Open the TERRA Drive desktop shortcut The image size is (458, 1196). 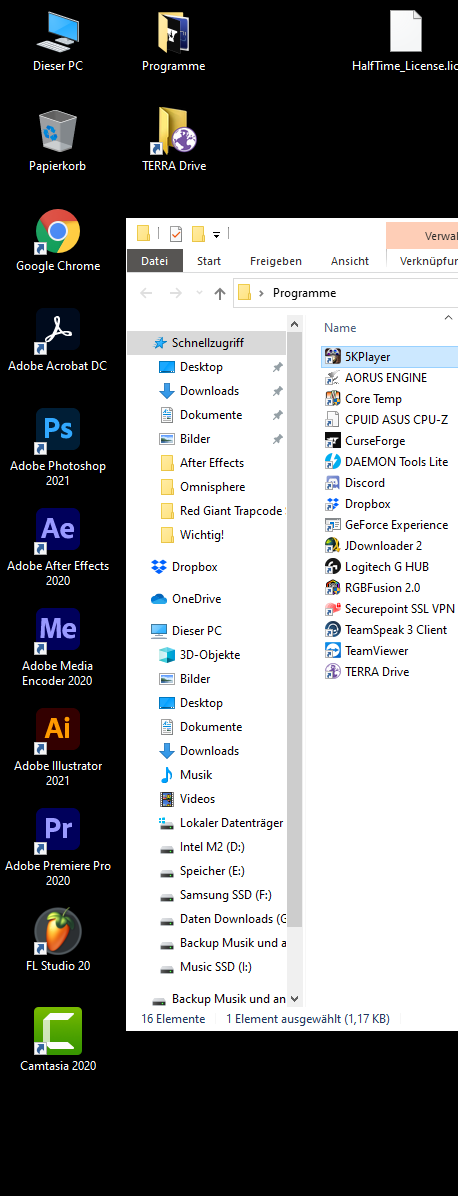(x=173, y=142)
